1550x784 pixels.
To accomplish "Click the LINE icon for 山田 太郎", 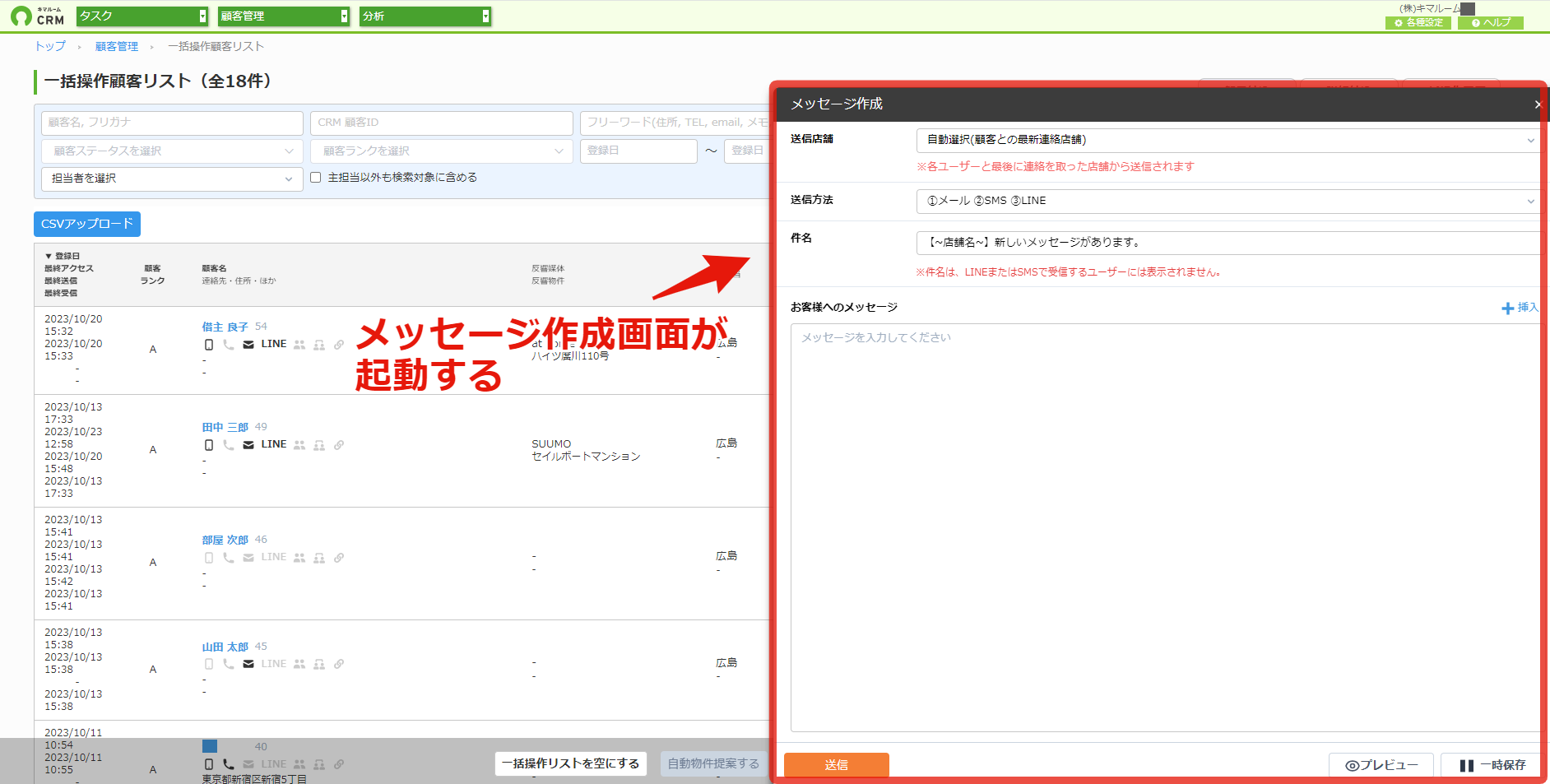I will click(274, 664).
